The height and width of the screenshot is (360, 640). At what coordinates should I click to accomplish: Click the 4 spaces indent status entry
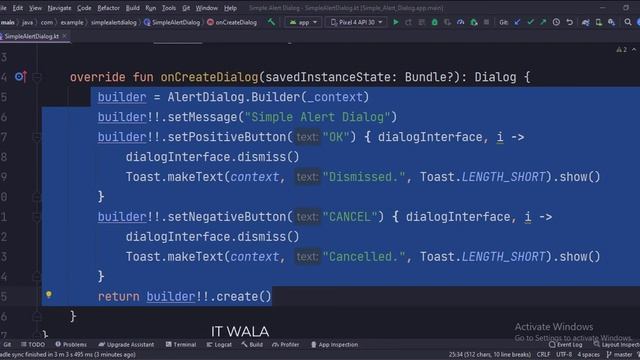tap(588, 354)
